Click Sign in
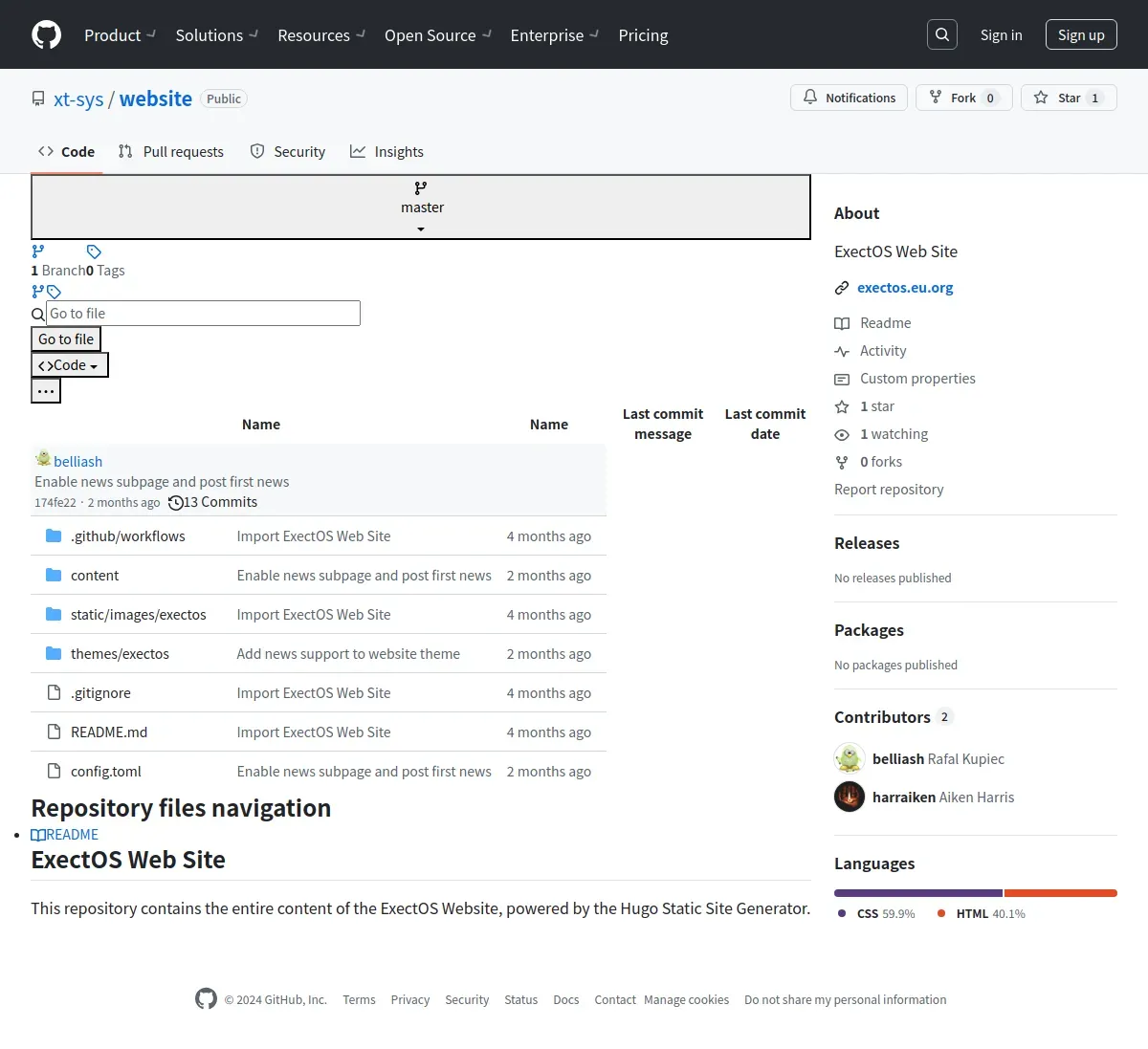The height and width of the screenshot is (1049, 1148). coord(1001,34)
